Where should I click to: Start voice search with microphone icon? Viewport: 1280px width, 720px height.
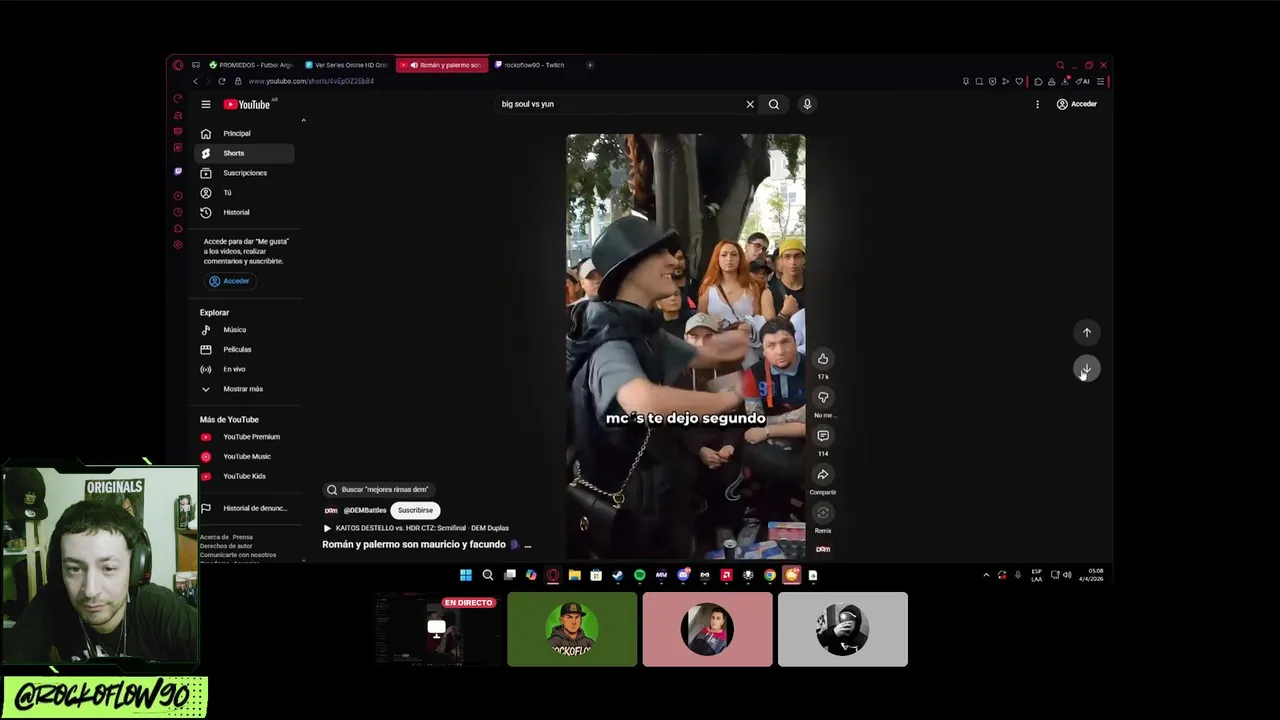click(x=807, y=104)
